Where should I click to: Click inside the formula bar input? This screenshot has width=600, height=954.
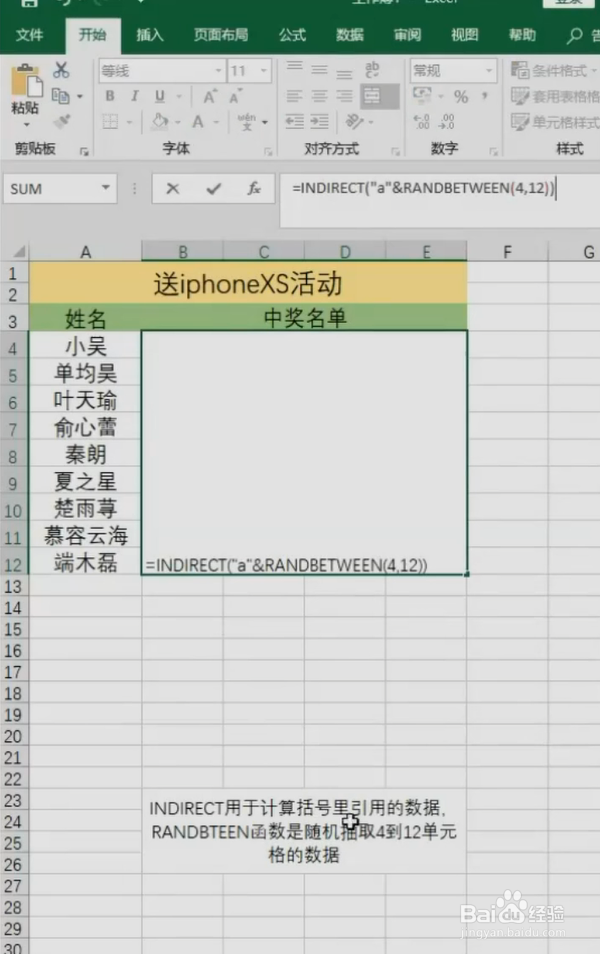439,200
